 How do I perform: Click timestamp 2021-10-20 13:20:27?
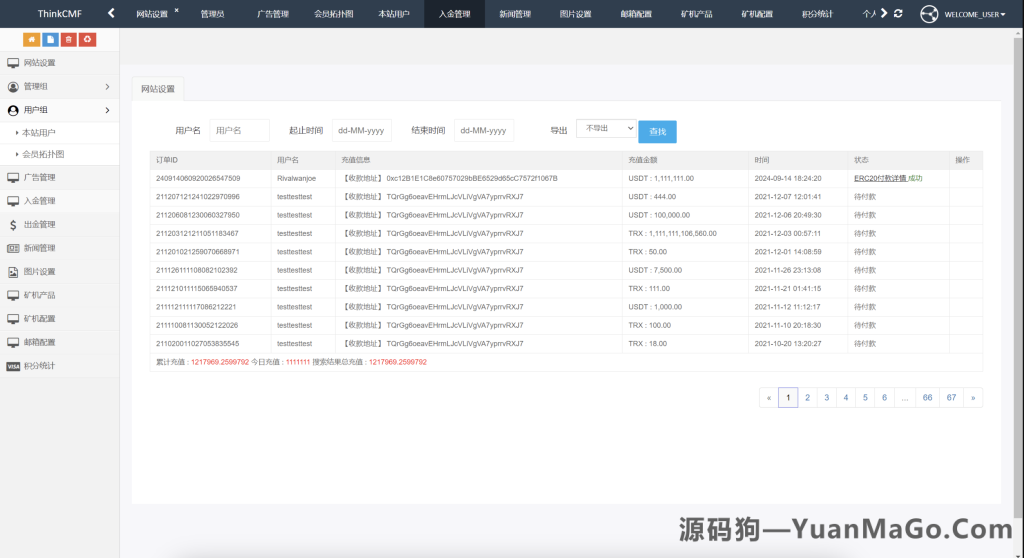point(788,344)
